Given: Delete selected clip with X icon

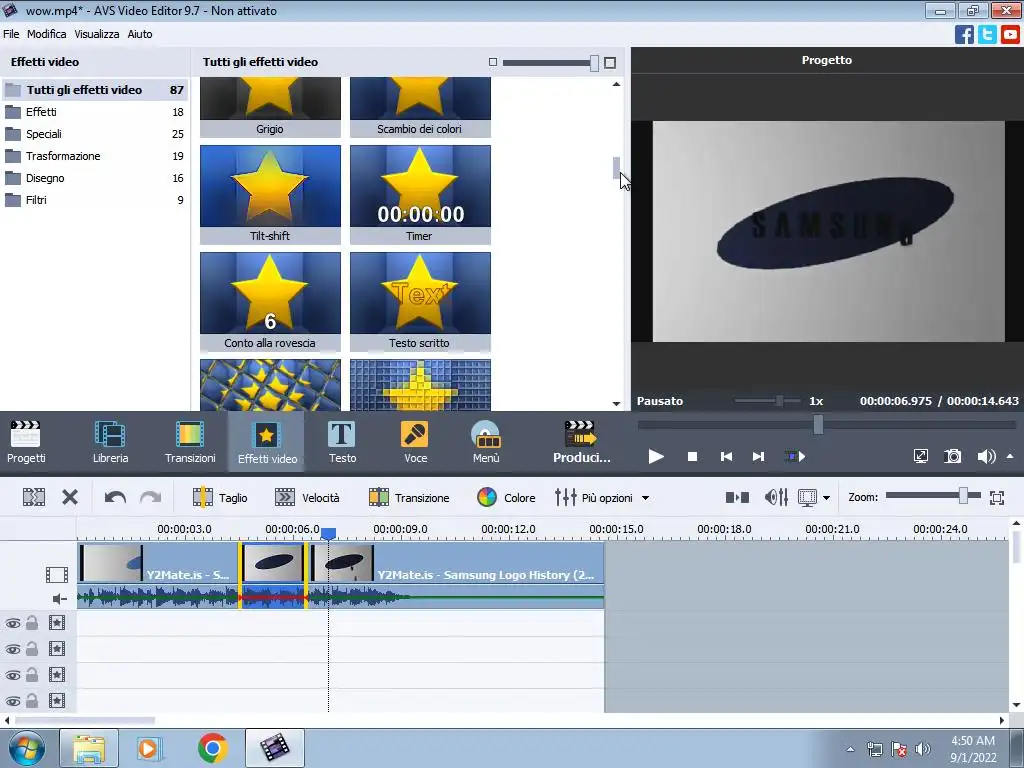Looking at the screenshot, I should pyautogui.click(x=70, y=498).
